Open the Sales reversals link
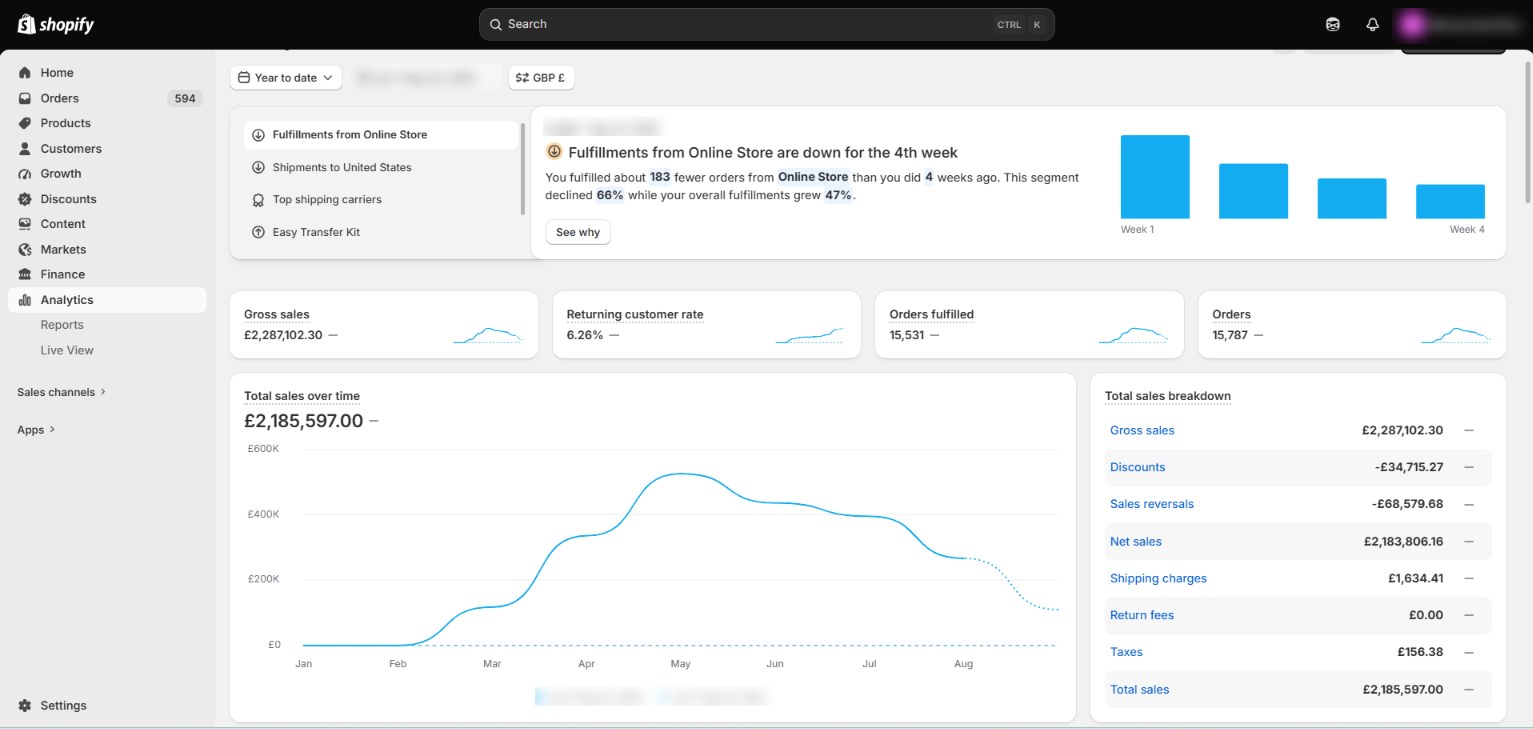 click(x=1152, y=504)
